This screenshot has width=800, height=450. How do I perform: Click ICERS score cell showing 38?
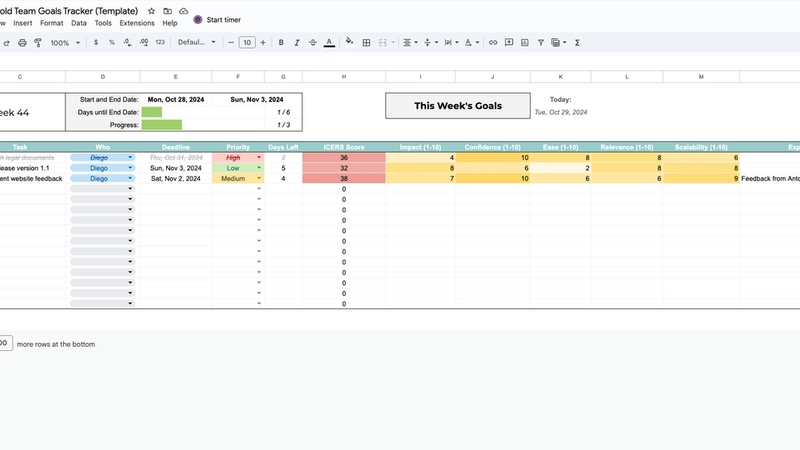(344, 179)
